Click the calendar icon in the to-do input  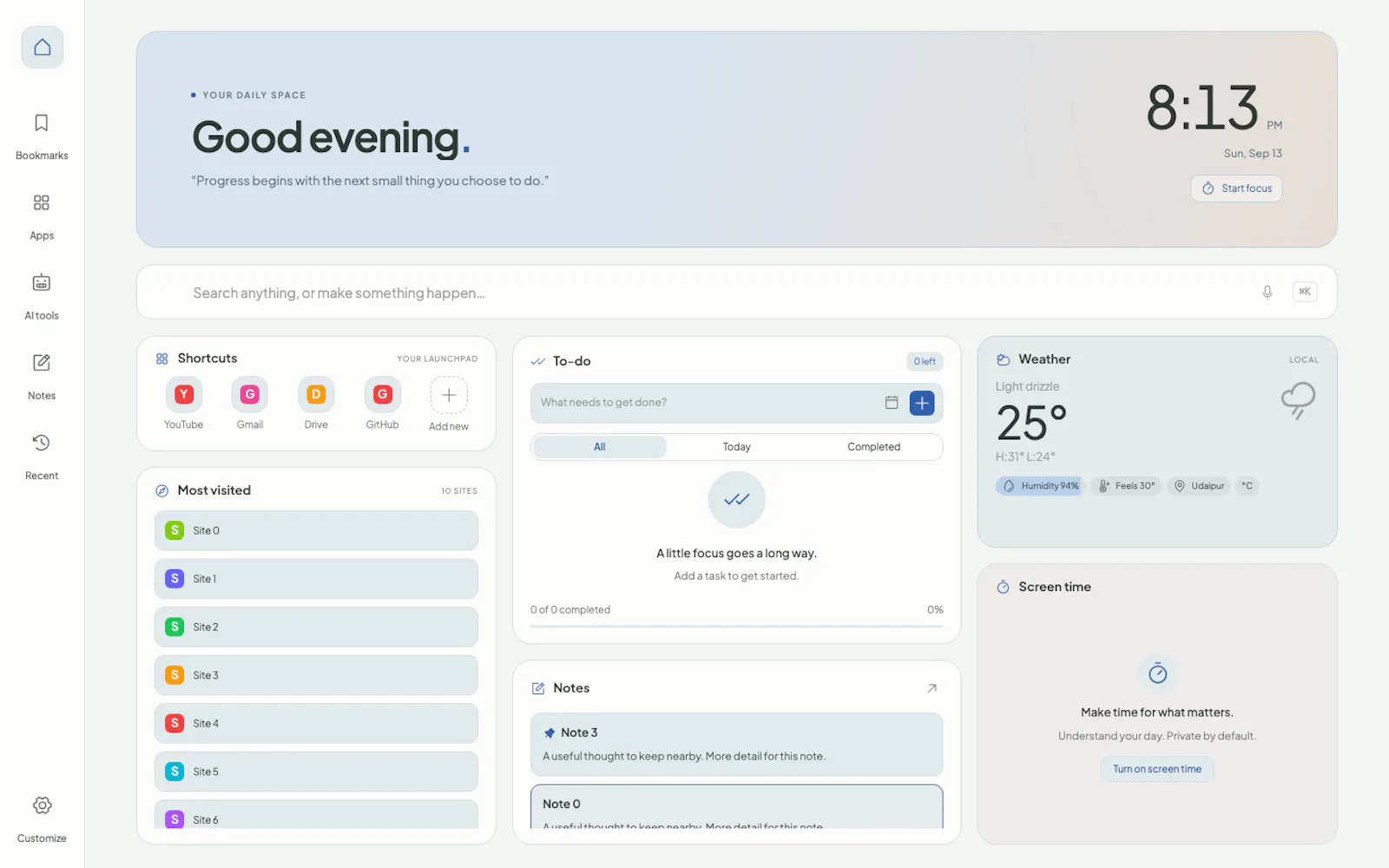[892, 403]
